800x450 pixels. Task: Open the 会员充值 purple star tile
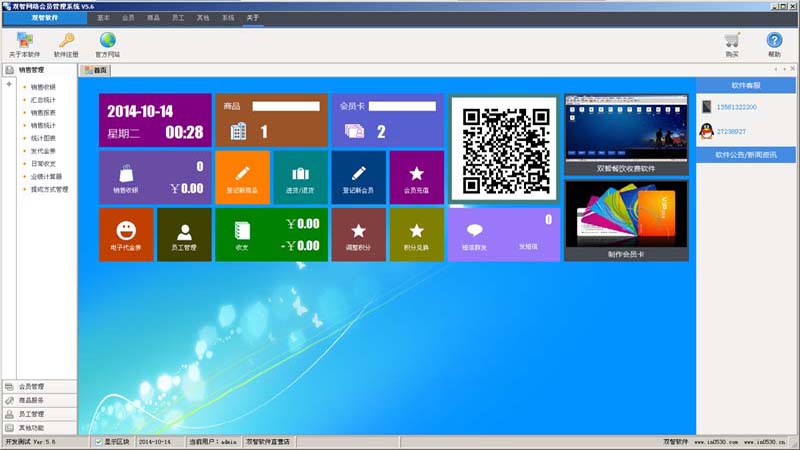(417, 178)
